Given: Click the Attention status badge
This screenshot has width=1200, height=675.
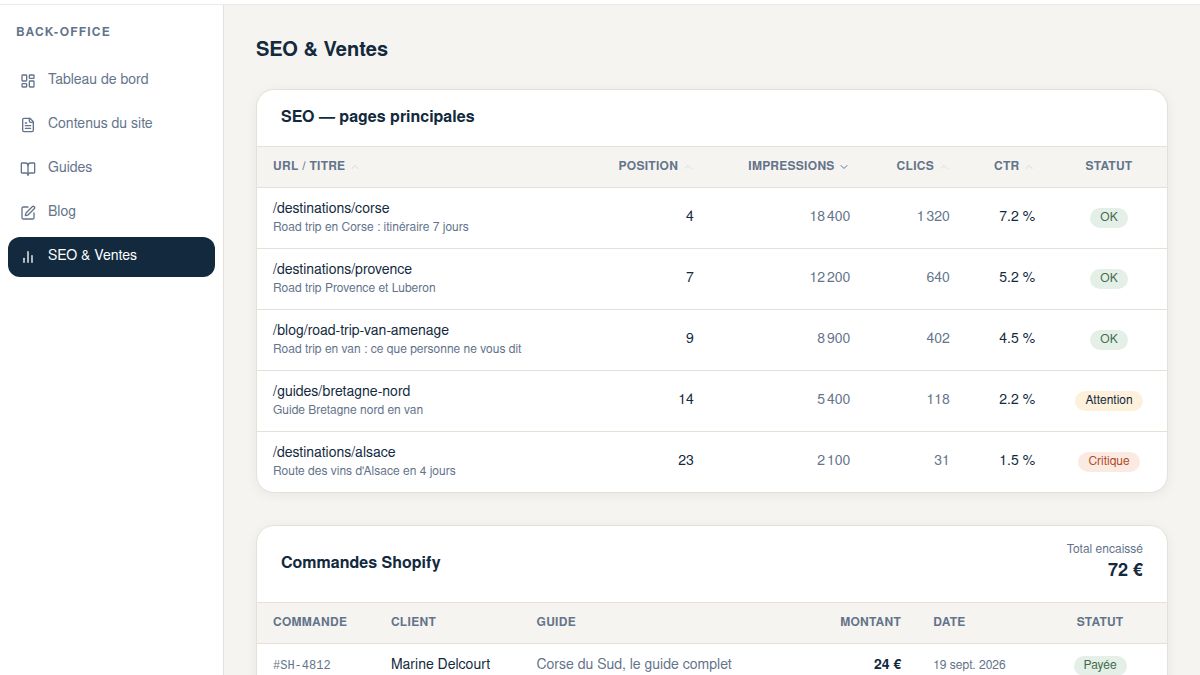Looking at the screenshot, I should 1109,400.
